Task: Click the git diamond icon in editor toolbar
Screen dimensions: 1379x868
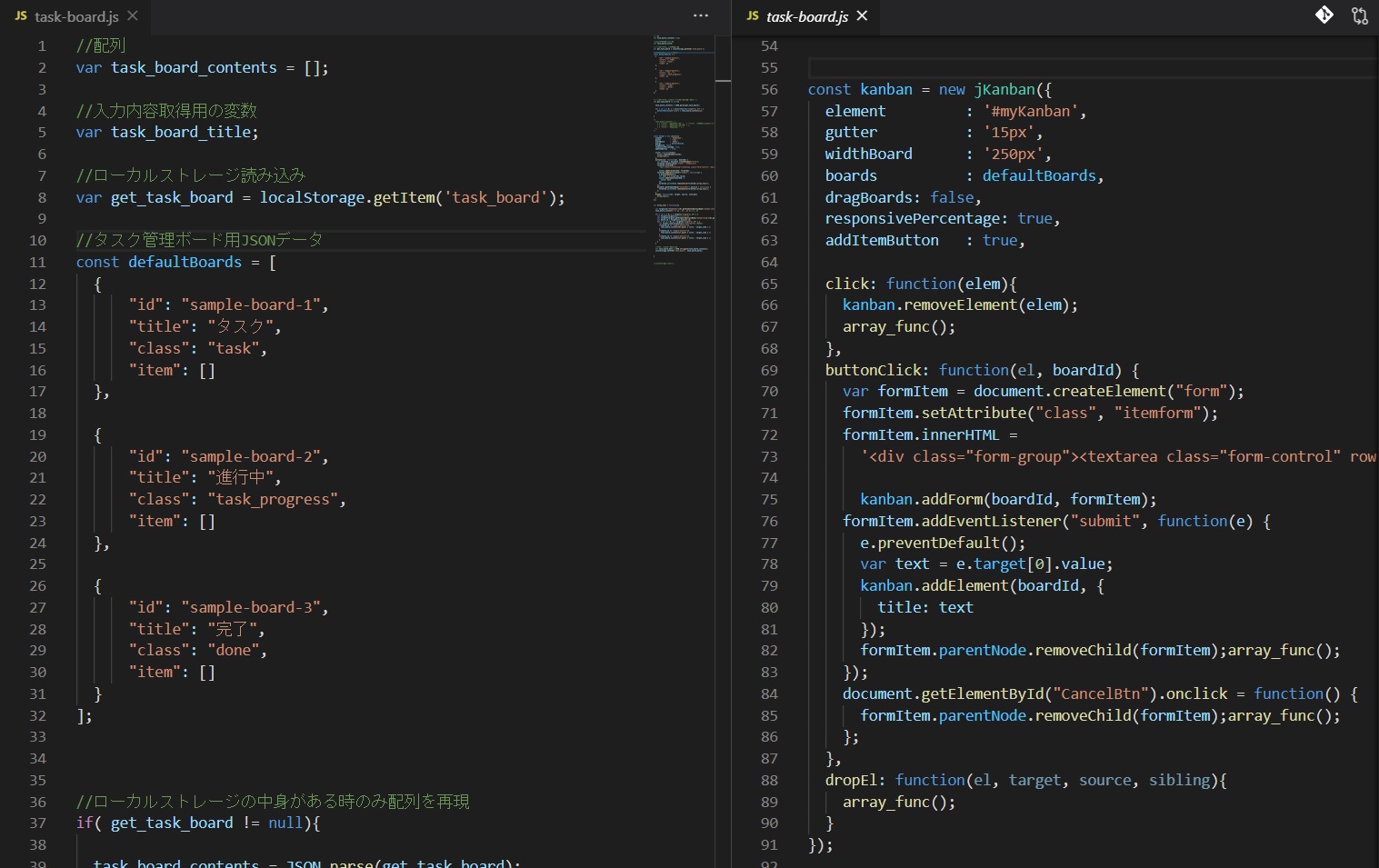Action: point(1324,15)
